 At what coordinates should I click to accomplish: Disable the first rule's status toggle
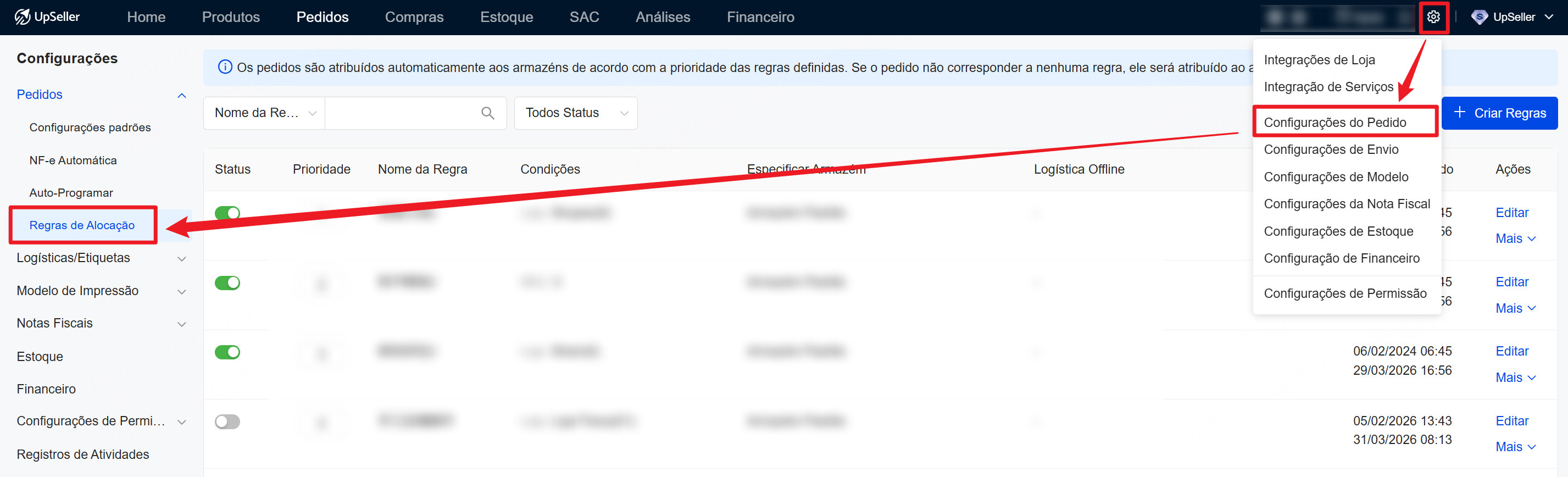227,213
